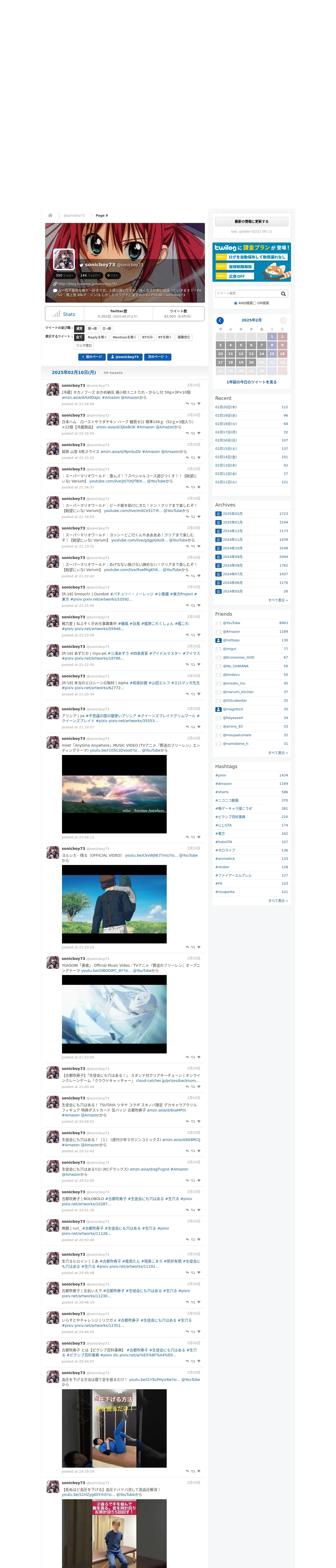Viewport: 336px width, 1568px height.
Task: Reply to tweet posted at 21:34:37
Action: pyautogui.click(x=187, y=487)
